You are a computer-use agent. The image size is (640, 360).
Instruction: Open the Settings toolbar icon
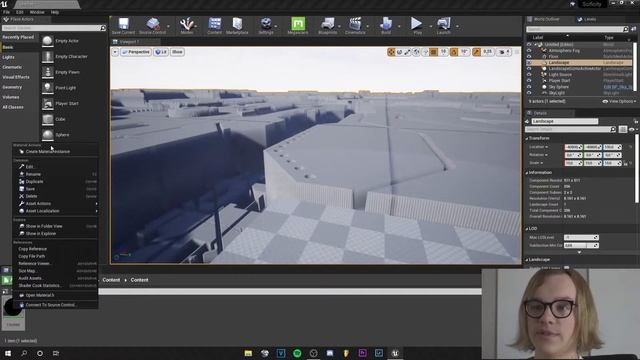point(266,24)
